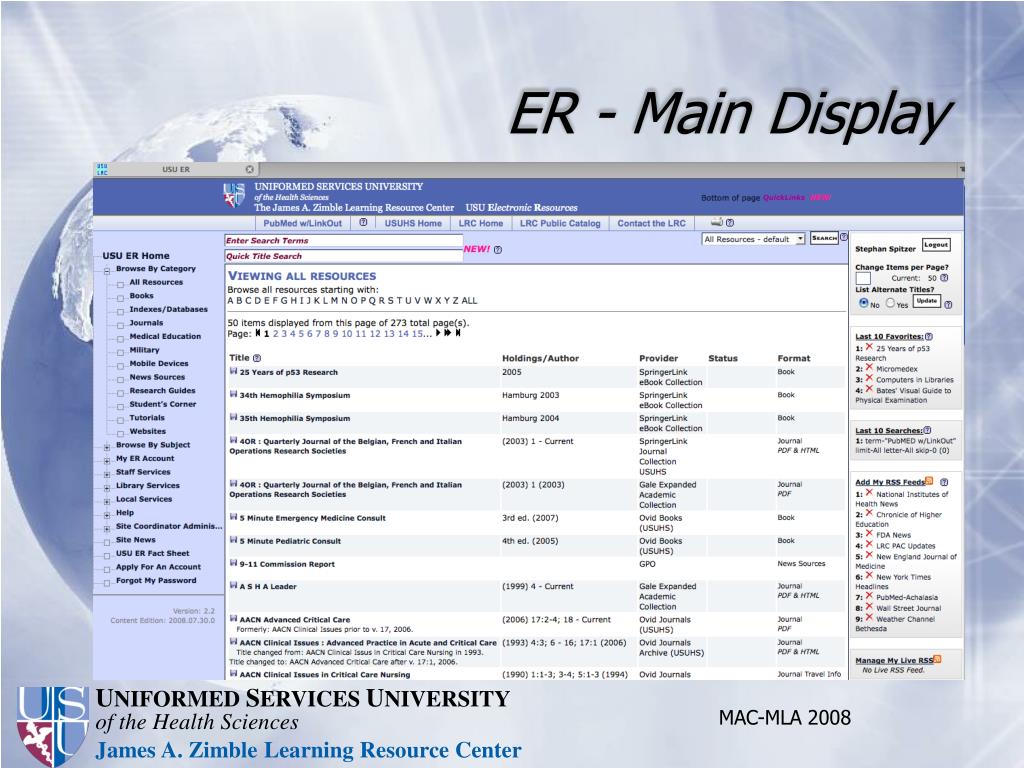Image resolution: width=1024 pixels, height=768 pixels.
Task: Collapse the Browse By Category tree node
Action: tap(106, 270)
